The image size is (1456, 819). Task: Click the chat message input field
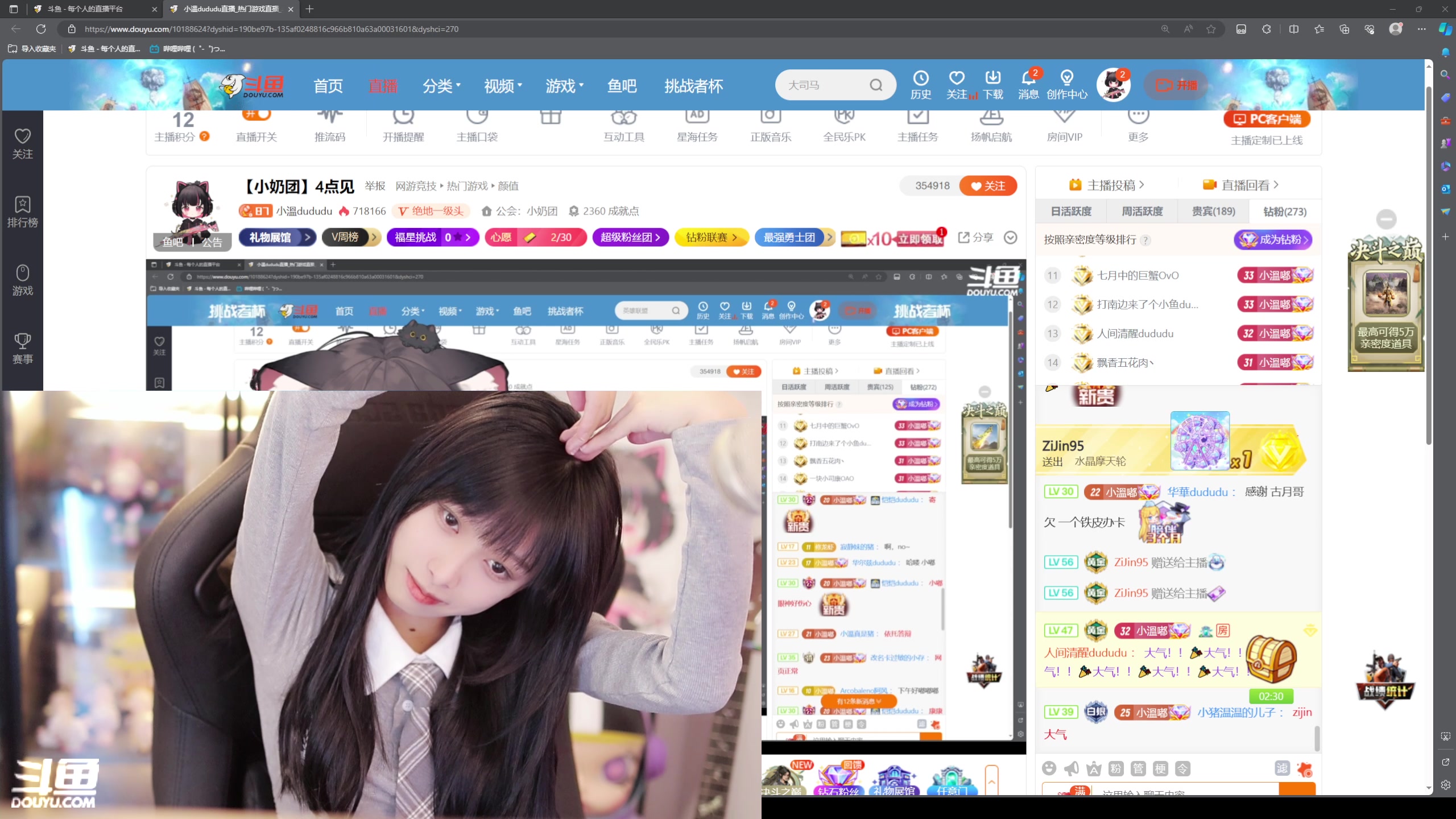point(1160,789)
